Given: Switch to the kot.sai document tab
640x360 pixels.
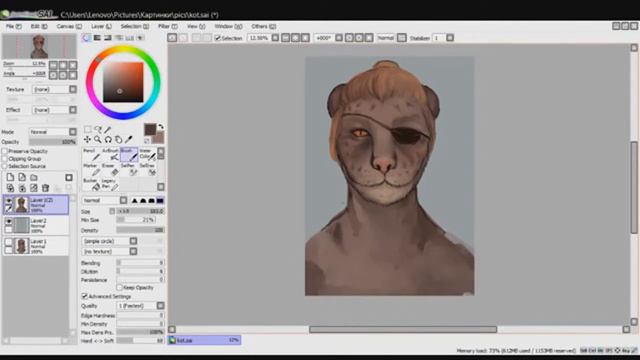Looking at the screenshot, I should (204, 340).
